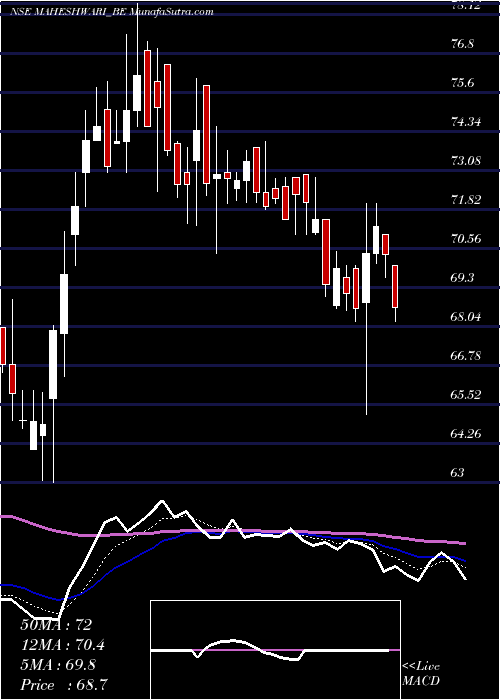Click the 73.08 price axis label

[466, 160]
